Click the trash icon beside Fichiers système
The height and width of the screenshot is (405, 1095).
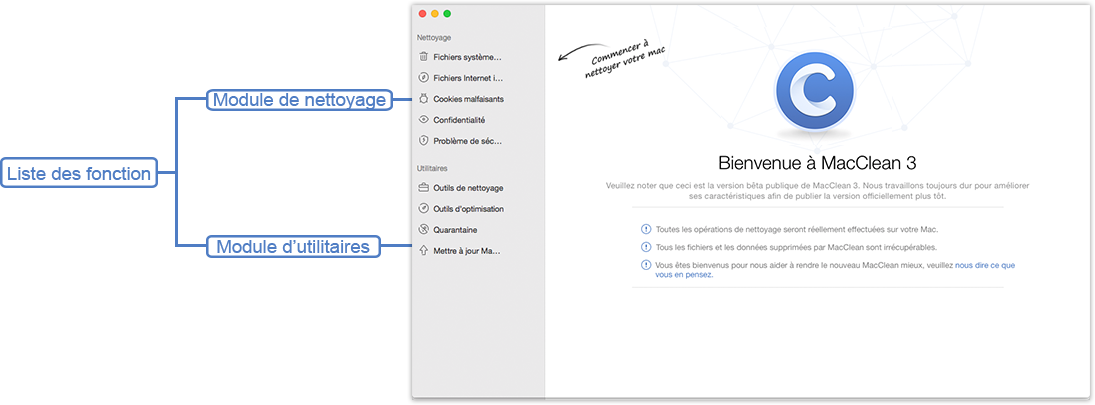click(x=423, y=57)
